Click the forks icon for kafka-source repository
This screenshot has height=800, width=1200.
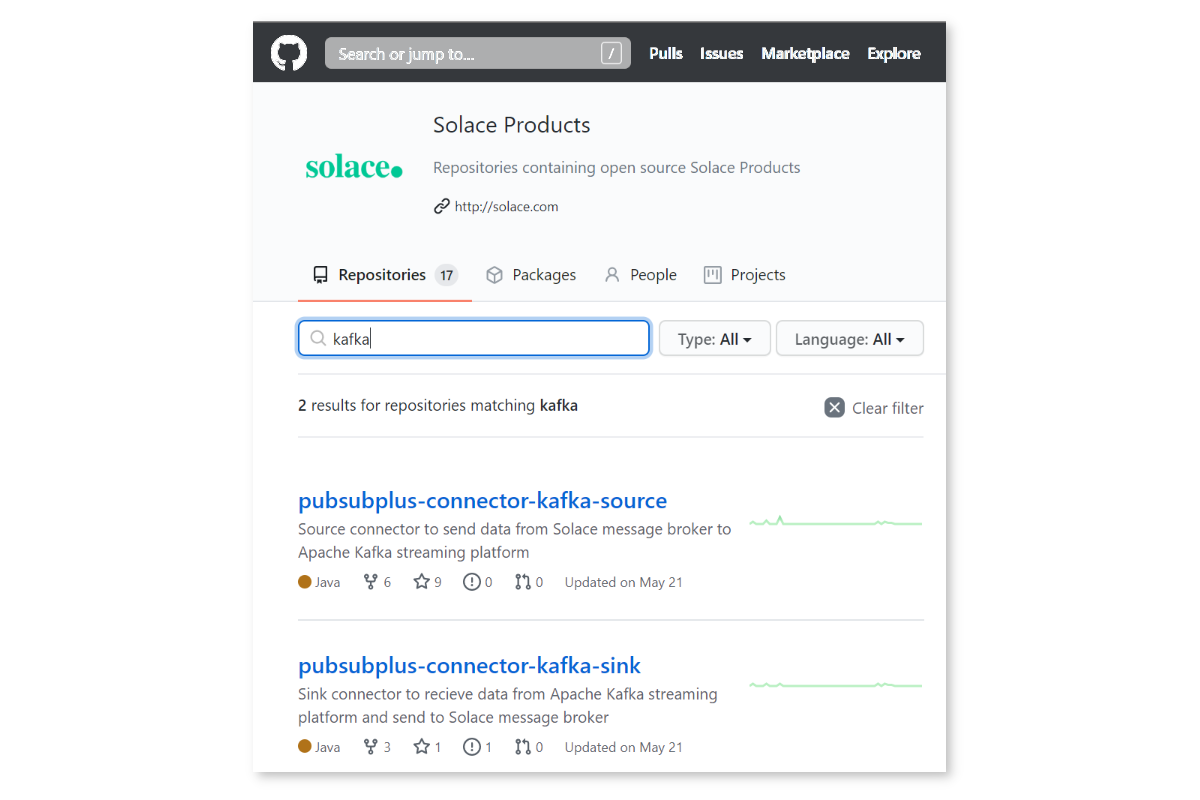370,582
